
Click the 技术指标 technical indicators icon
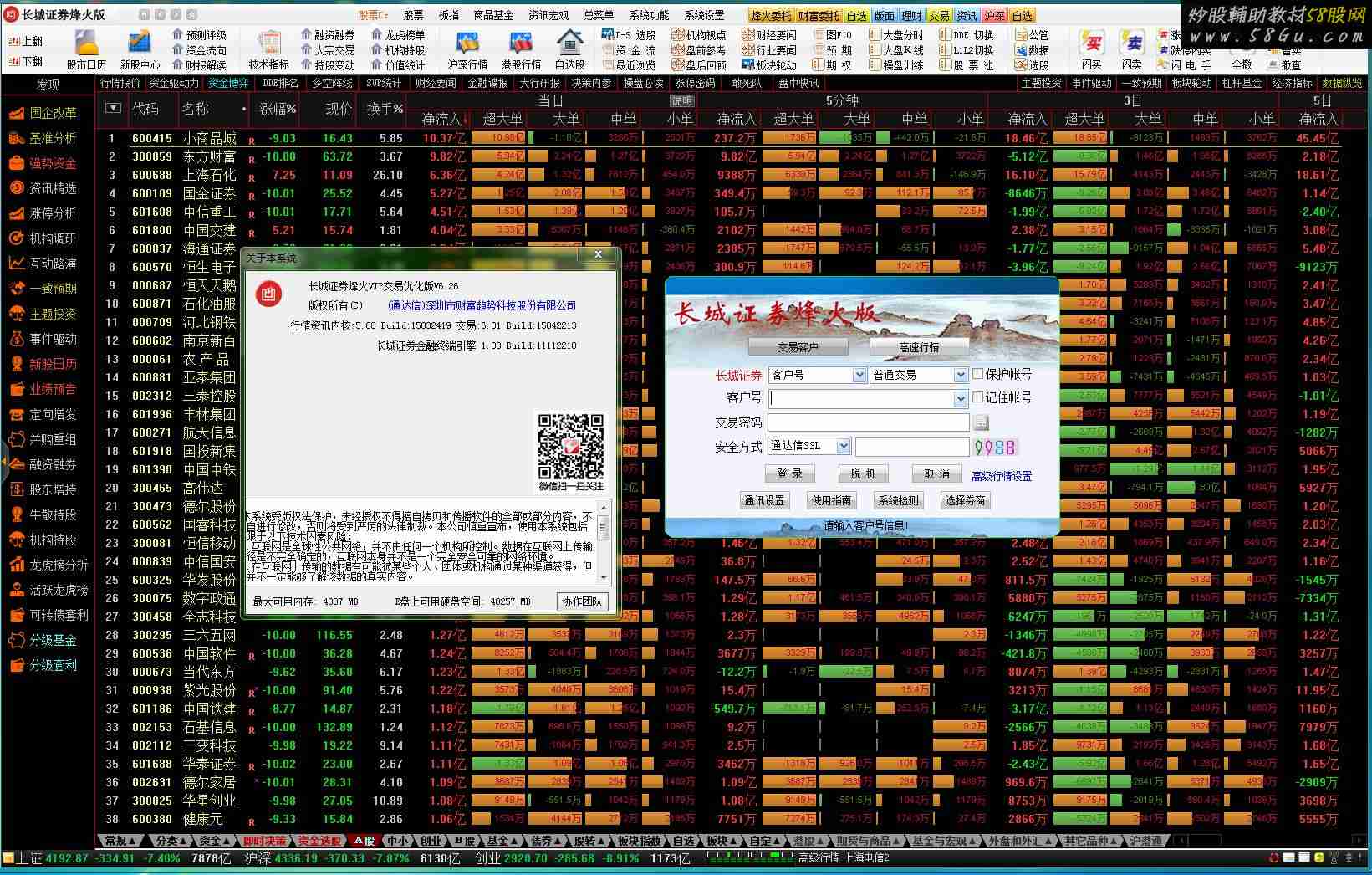pyautogui.click(x=268, y=49)
